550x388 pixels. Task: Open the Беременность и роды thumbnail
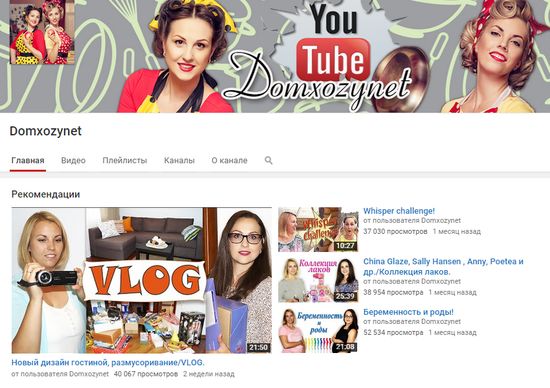[x=318, y=330]
